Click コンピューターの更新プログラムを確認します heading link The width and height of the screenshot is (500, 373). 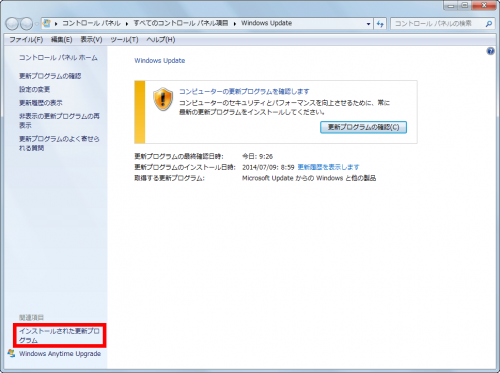(244, 91)
